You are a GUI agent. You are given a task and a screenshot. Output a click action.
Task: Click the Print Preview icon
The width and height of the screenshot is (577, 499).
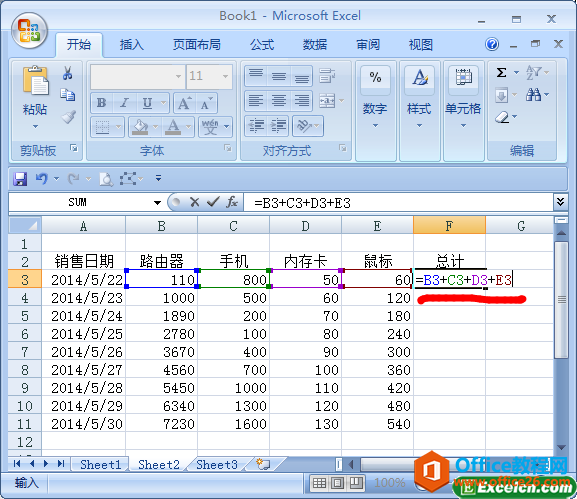tap(106, 179)
